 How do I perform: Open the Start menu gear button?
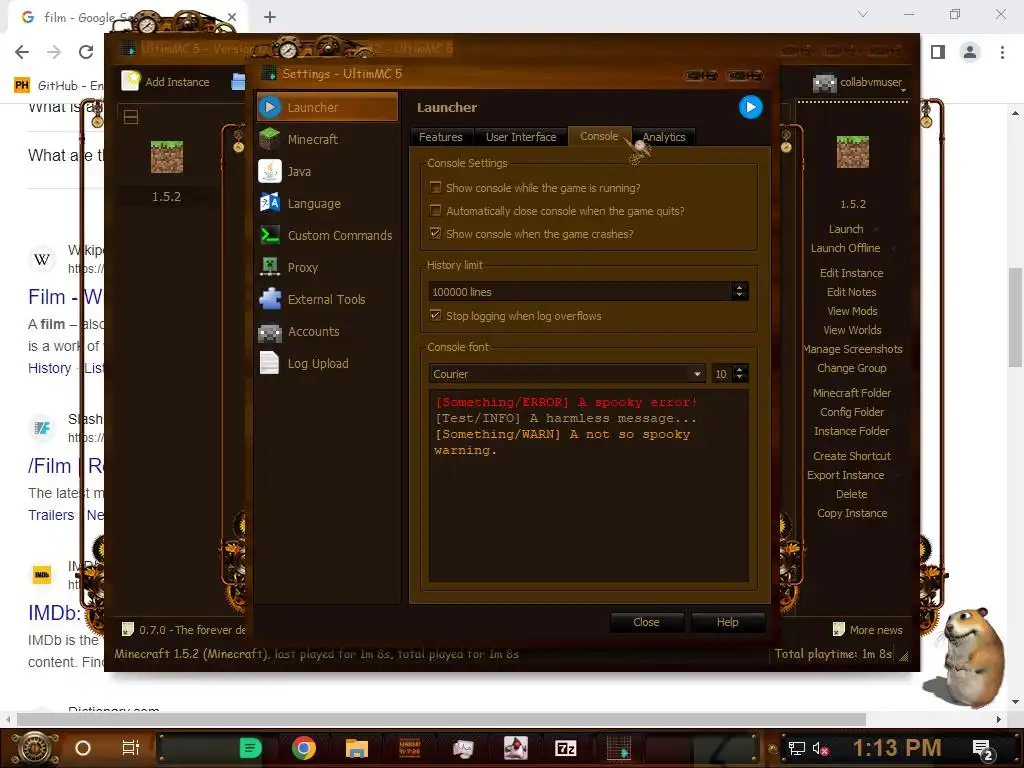pos(35,748)
